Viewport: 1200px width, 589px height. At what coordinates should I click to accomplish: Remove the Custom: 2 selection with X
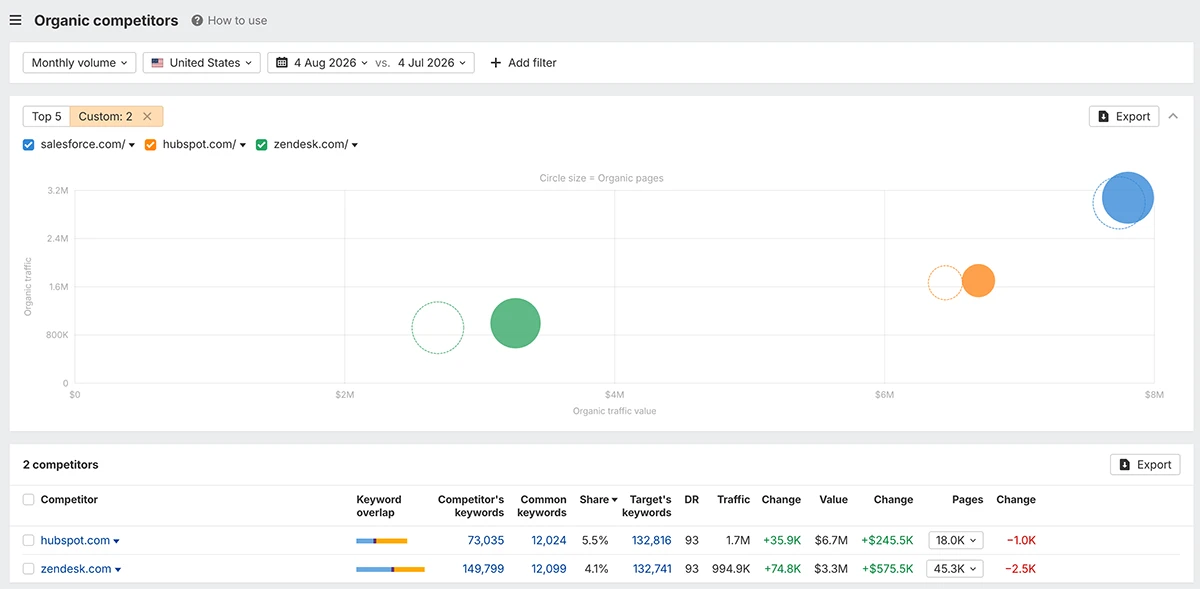(148, 116)
